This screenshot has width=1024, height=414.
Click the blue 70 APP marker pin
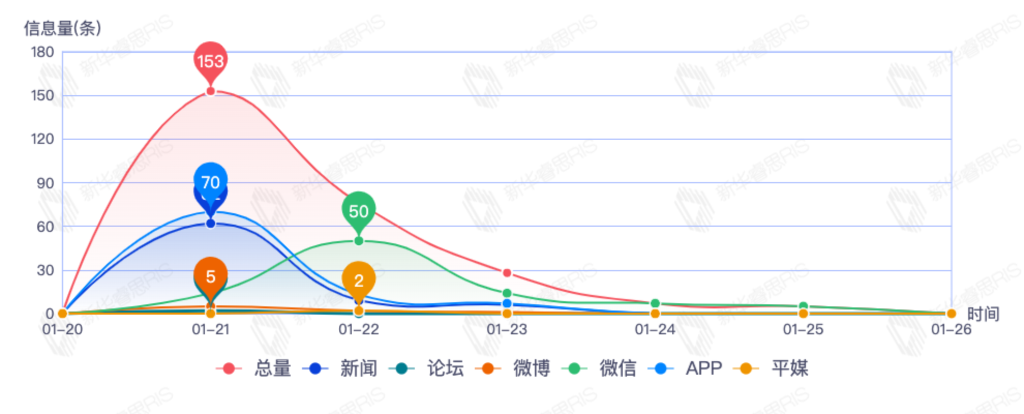click(210, 182)
